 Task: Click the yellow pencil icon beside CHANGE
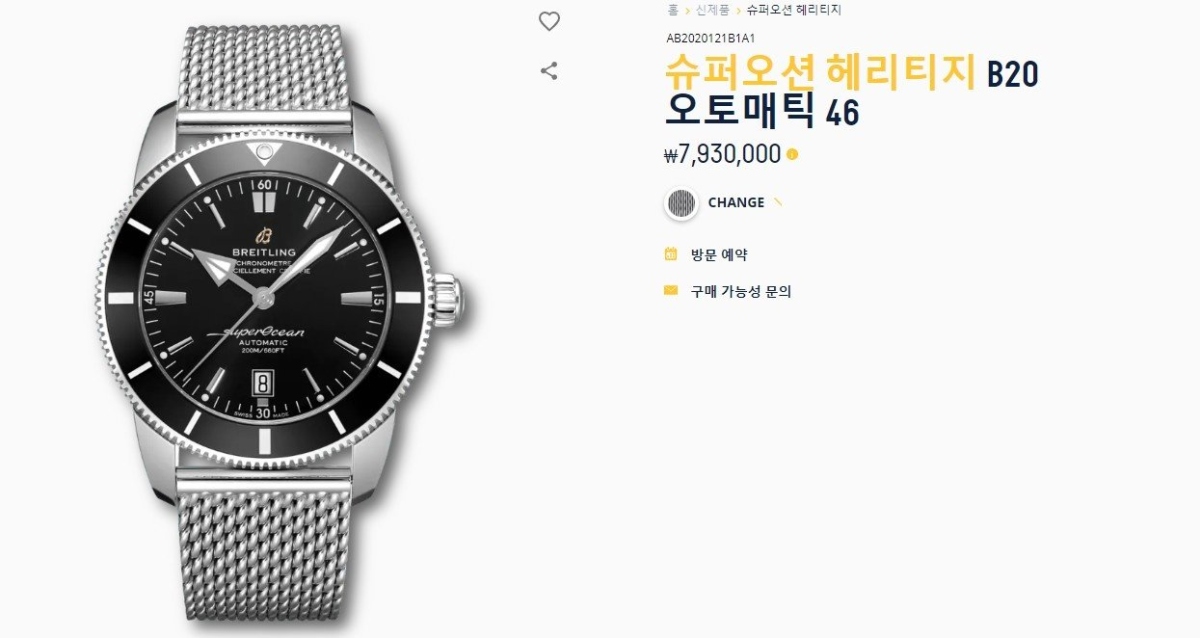(778, 202)
